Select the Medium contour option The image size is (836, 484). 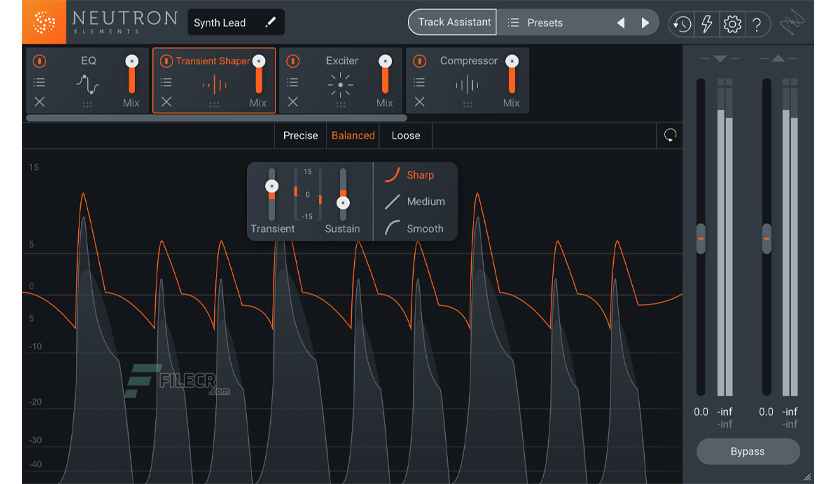pos(425,201)
